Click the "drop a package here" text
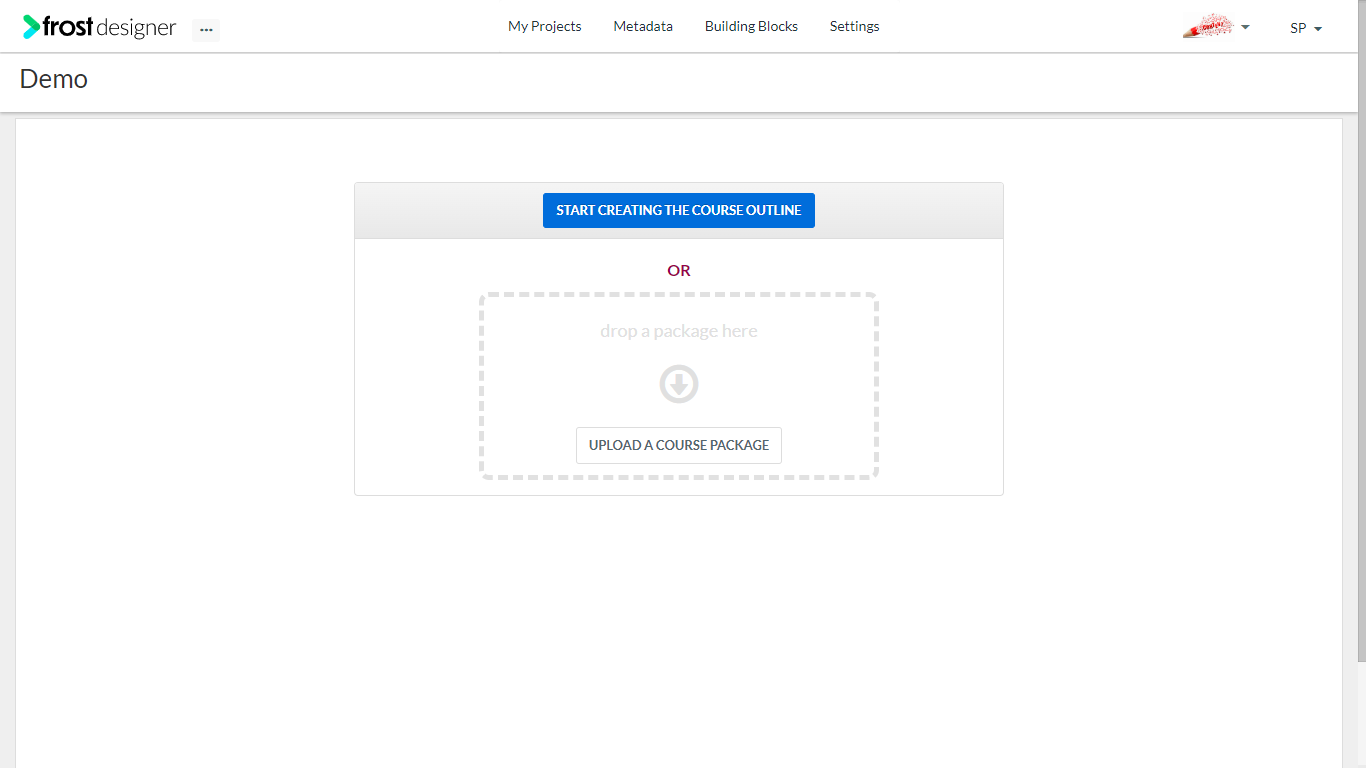Image resolution: width=1366 pixels, height=768 pixels. [679, 331]
